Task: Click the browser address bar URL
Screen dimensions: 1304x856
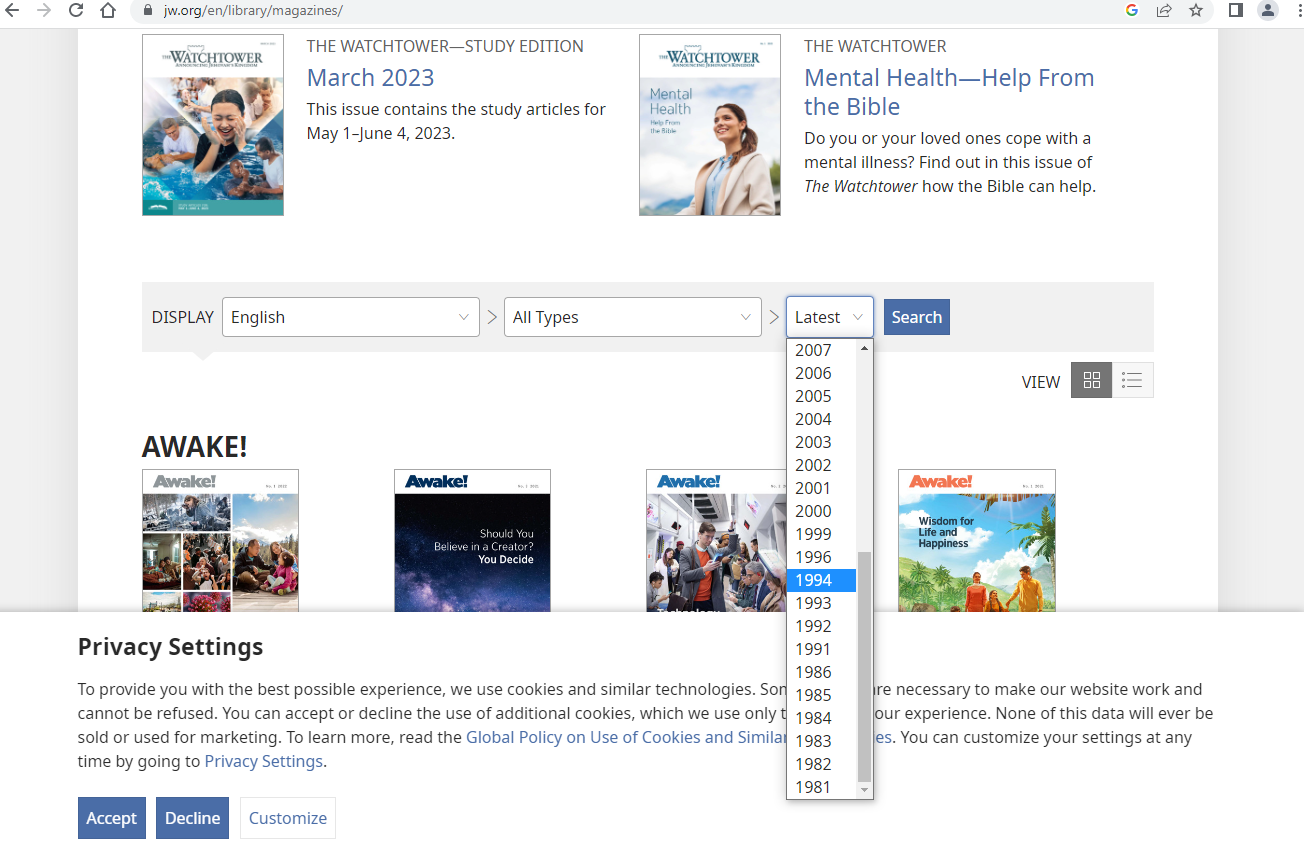Action: 253,11
